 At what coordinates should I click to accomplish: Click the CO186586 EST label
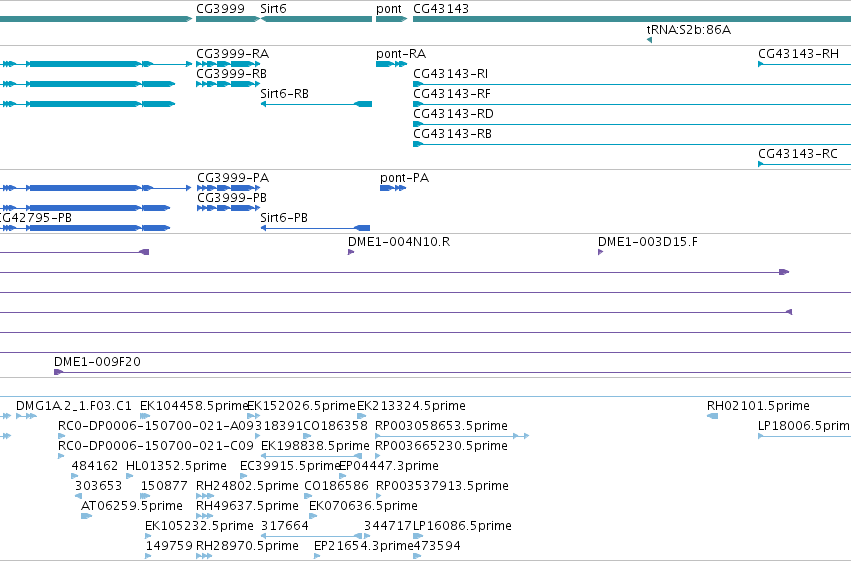pos(336,486)
